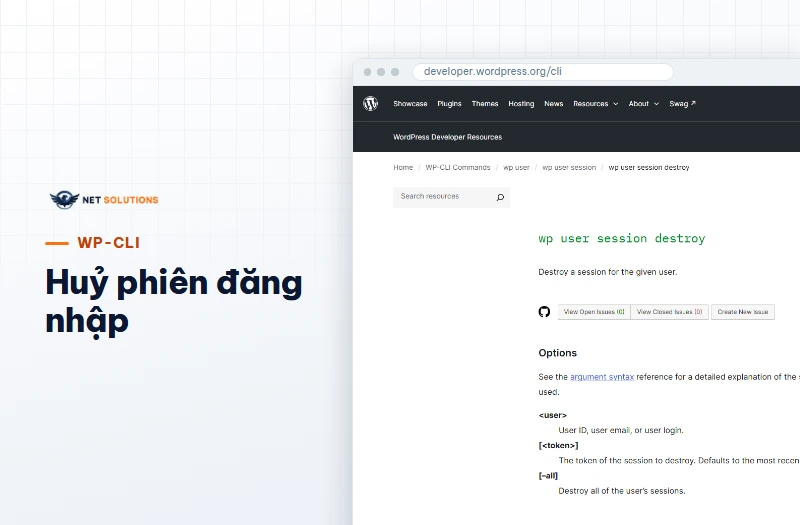Viewport: 800px width, 525px height.
Task: Go to WP-CLI Commands breadcrumb
Action: tap(458, 167)
